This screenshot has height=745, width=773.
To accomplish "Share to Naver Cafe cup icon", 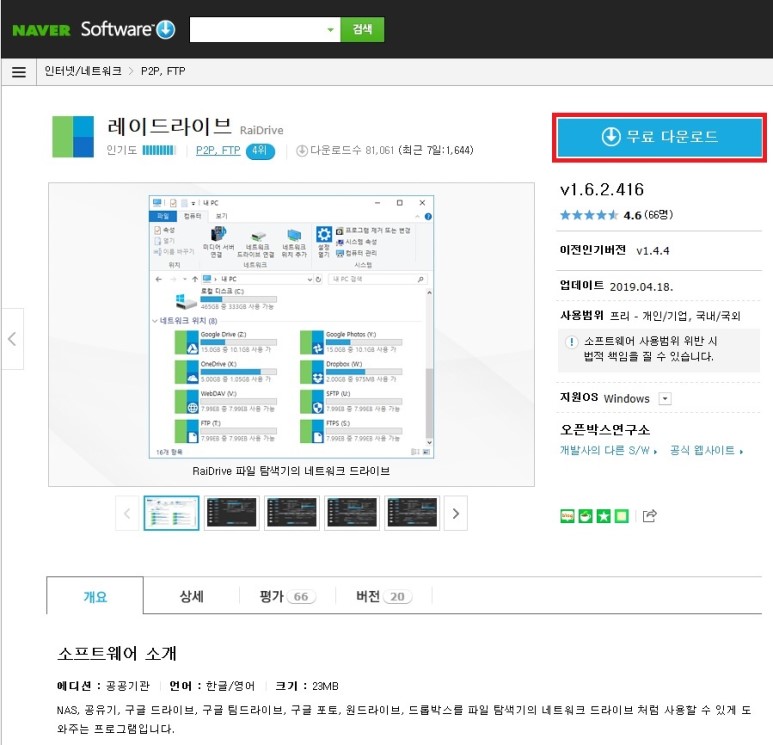I will 585,516.
